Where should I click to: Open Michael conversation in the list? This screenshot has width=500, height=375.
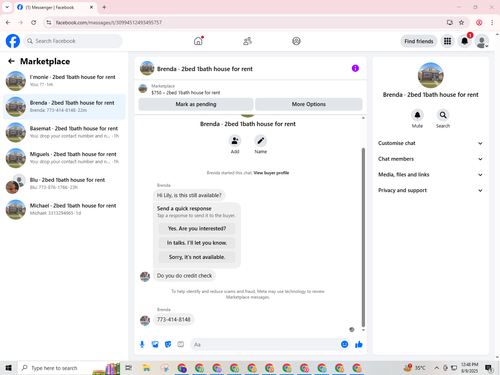point(64,209)
